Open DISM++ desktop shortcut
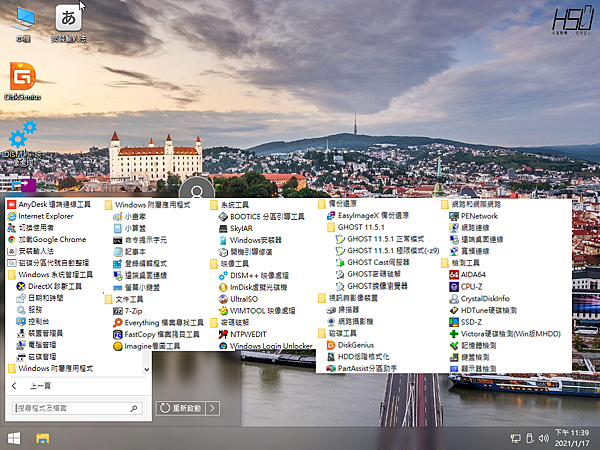600x450 pixels. (x=23, y=143)
